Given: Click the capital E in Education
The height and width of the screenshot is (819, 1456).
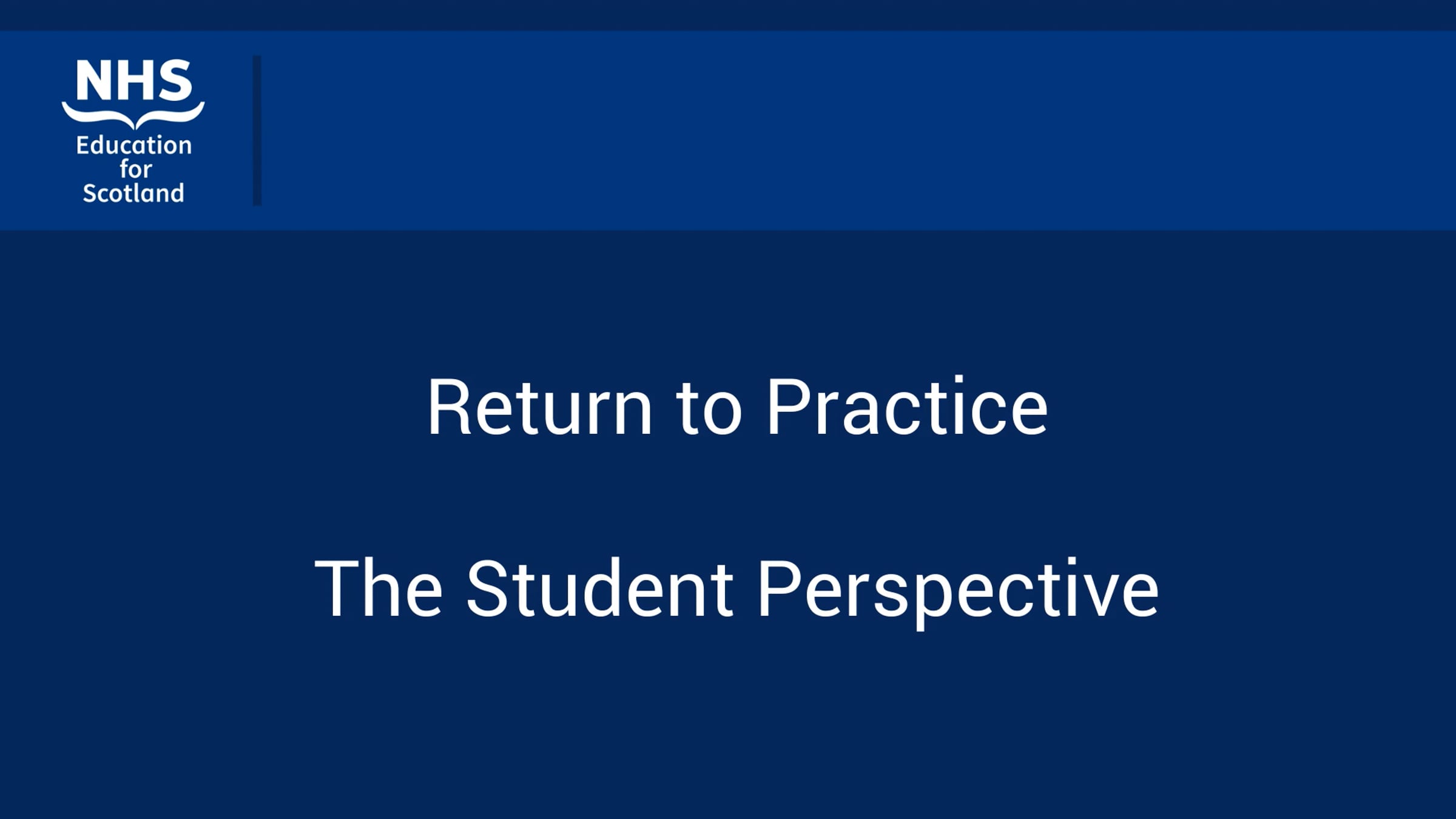Looking at the screenshot, I should 83,146.
